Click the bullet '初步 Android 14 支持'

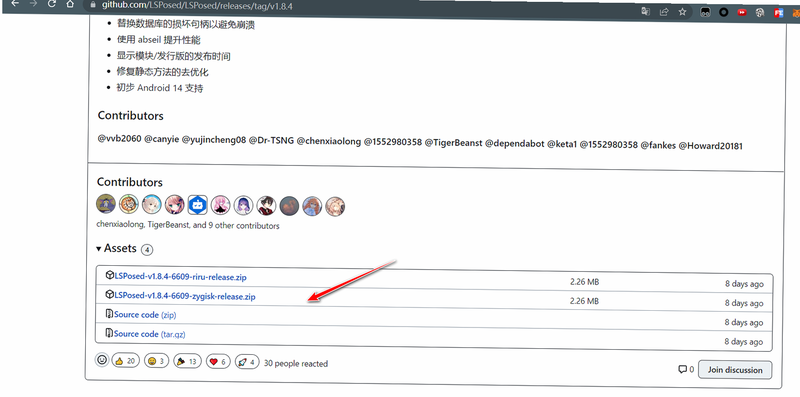point(160,88)
